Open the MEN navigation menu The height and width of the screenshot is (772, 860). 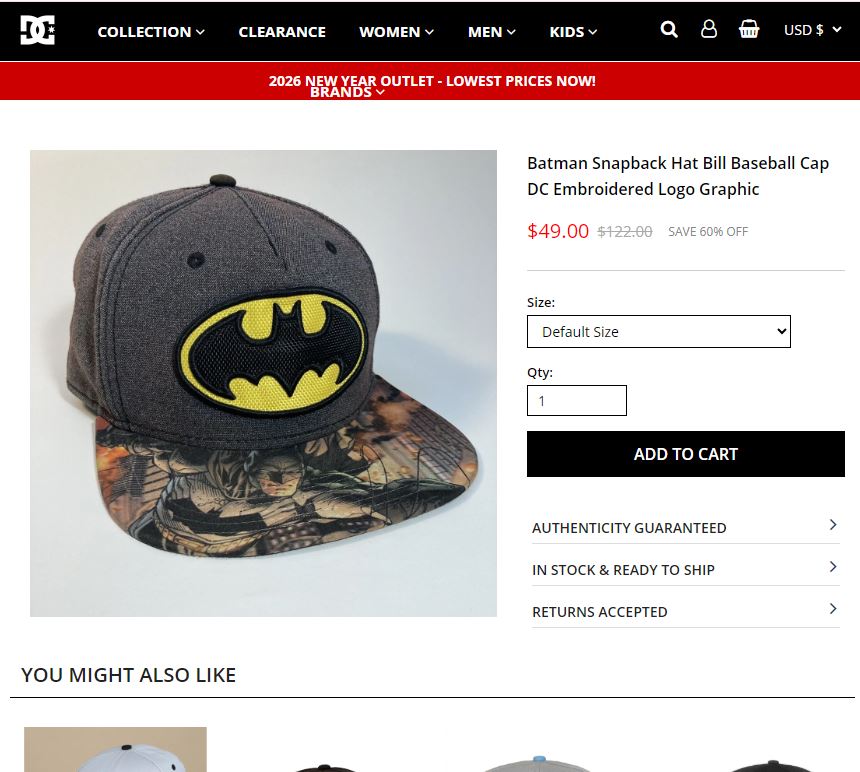click(x=490, y=31)
